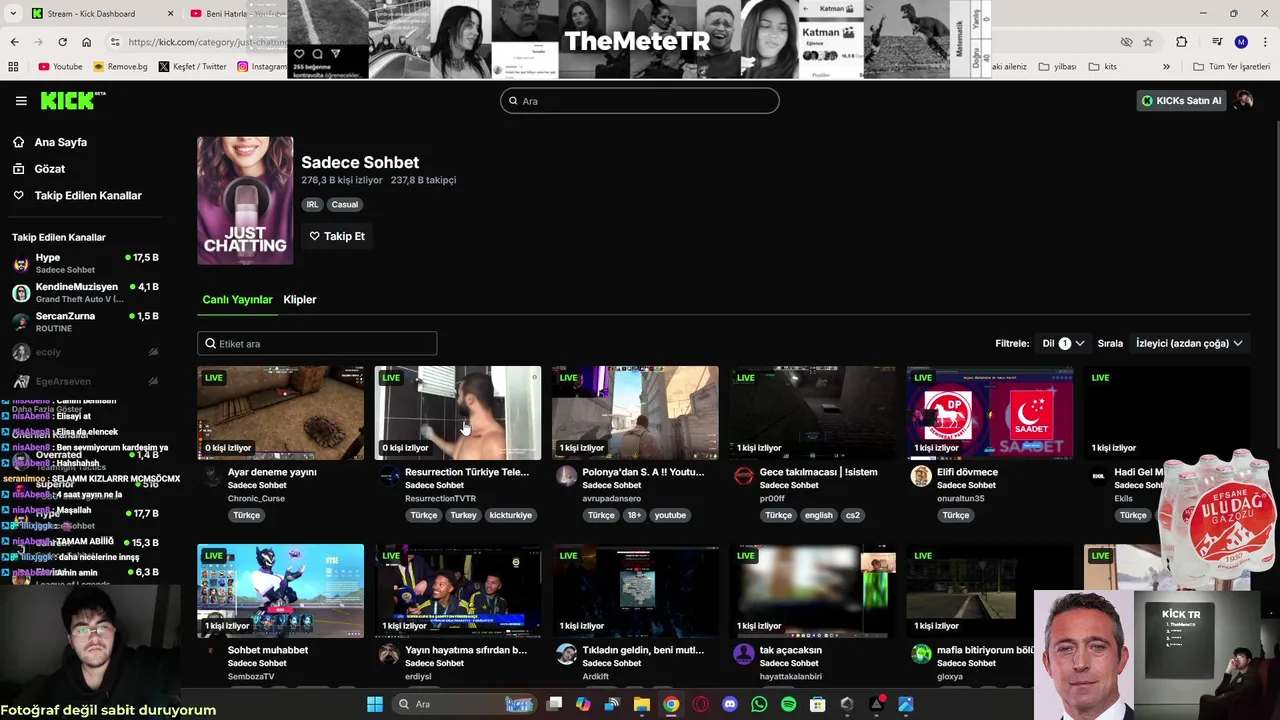Open pr00ff channel avatar
The height and width of the screenshot is (720, 1280).
tap(743, 476)
